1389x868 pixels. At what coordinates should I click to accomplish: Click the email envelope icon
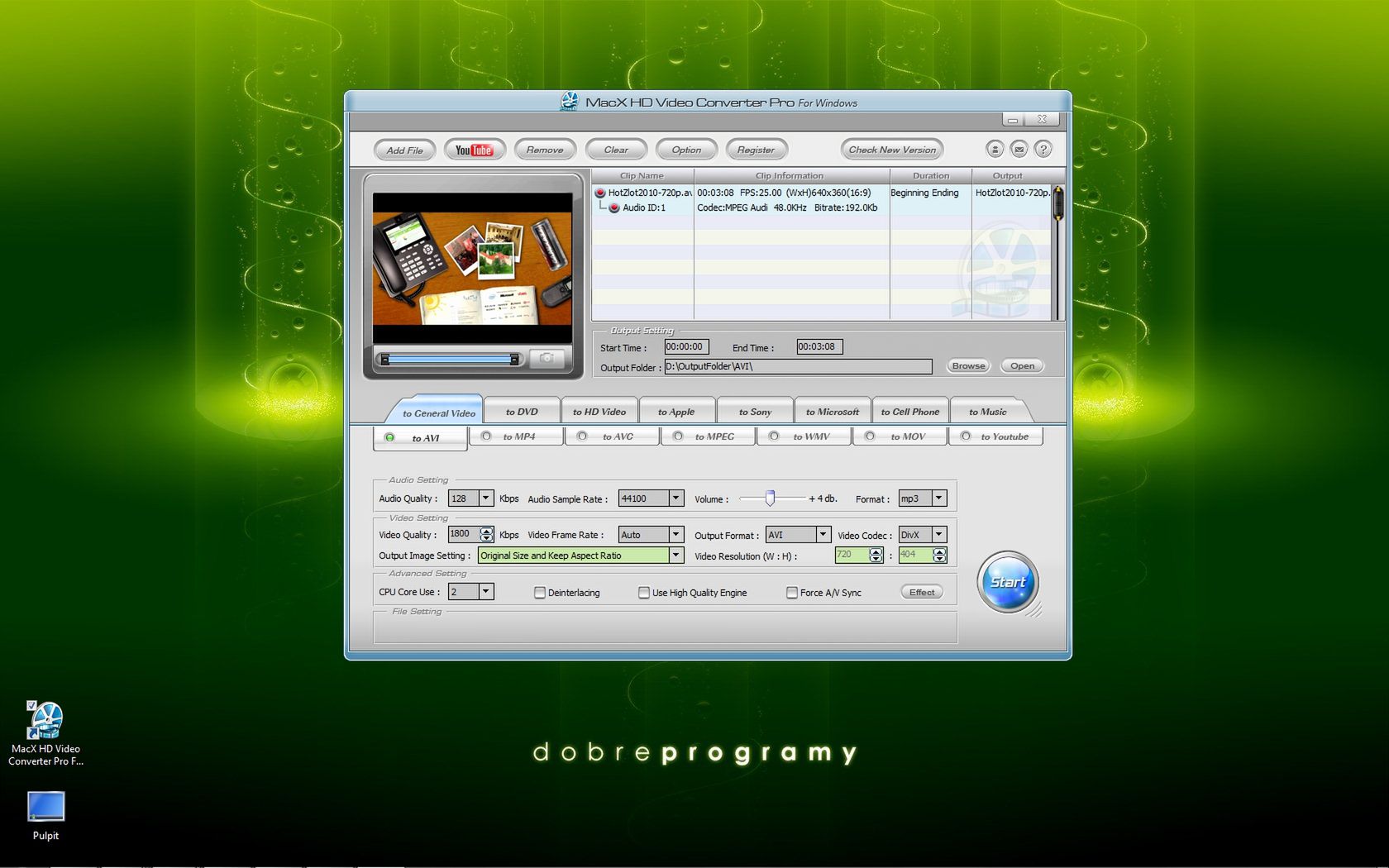(1019, 150)
